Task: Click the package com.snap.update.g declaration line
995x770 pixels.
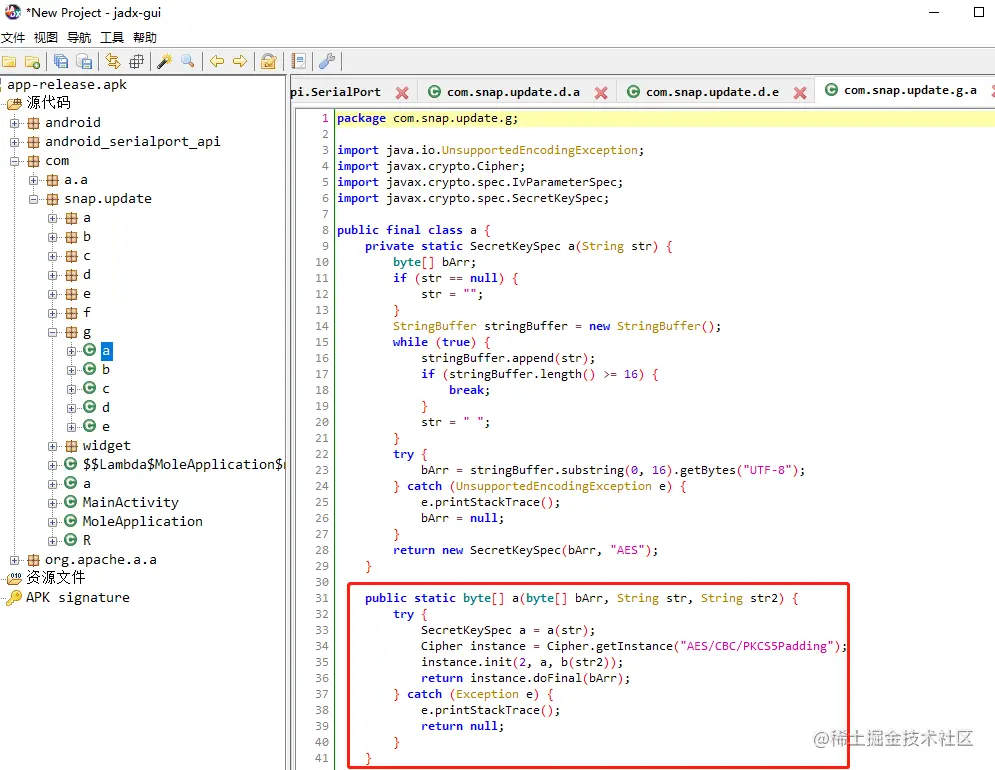Action: pos(664,118)
